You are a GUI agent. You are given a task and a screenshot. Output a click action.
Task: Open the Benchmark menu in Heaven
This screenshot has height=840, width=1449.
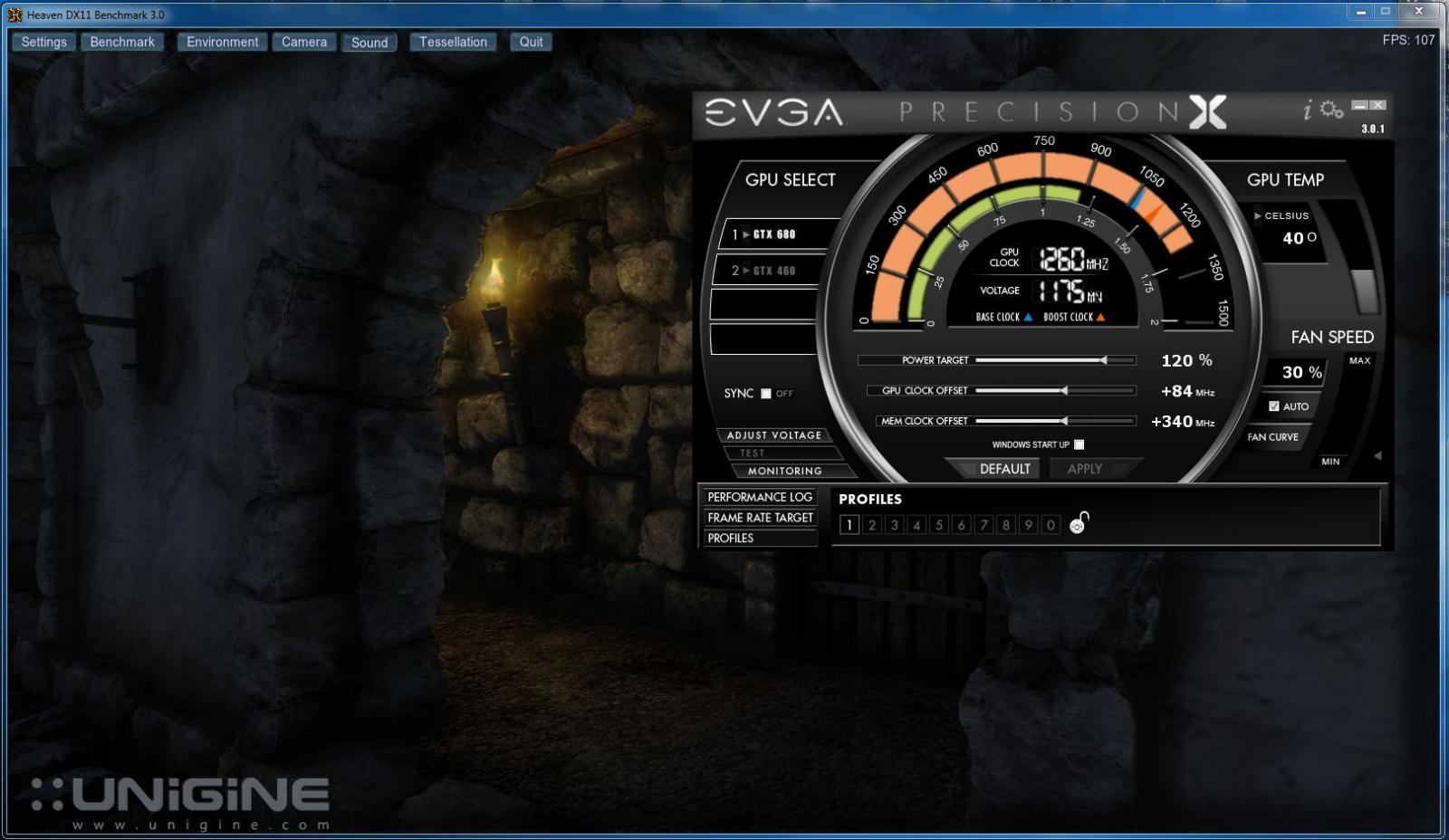[122, 42]
